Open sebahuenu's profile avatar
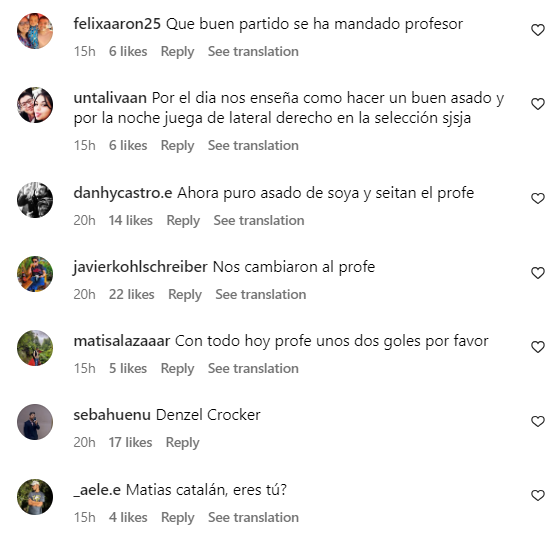This screenshot has height=537, width=560. 35,422
